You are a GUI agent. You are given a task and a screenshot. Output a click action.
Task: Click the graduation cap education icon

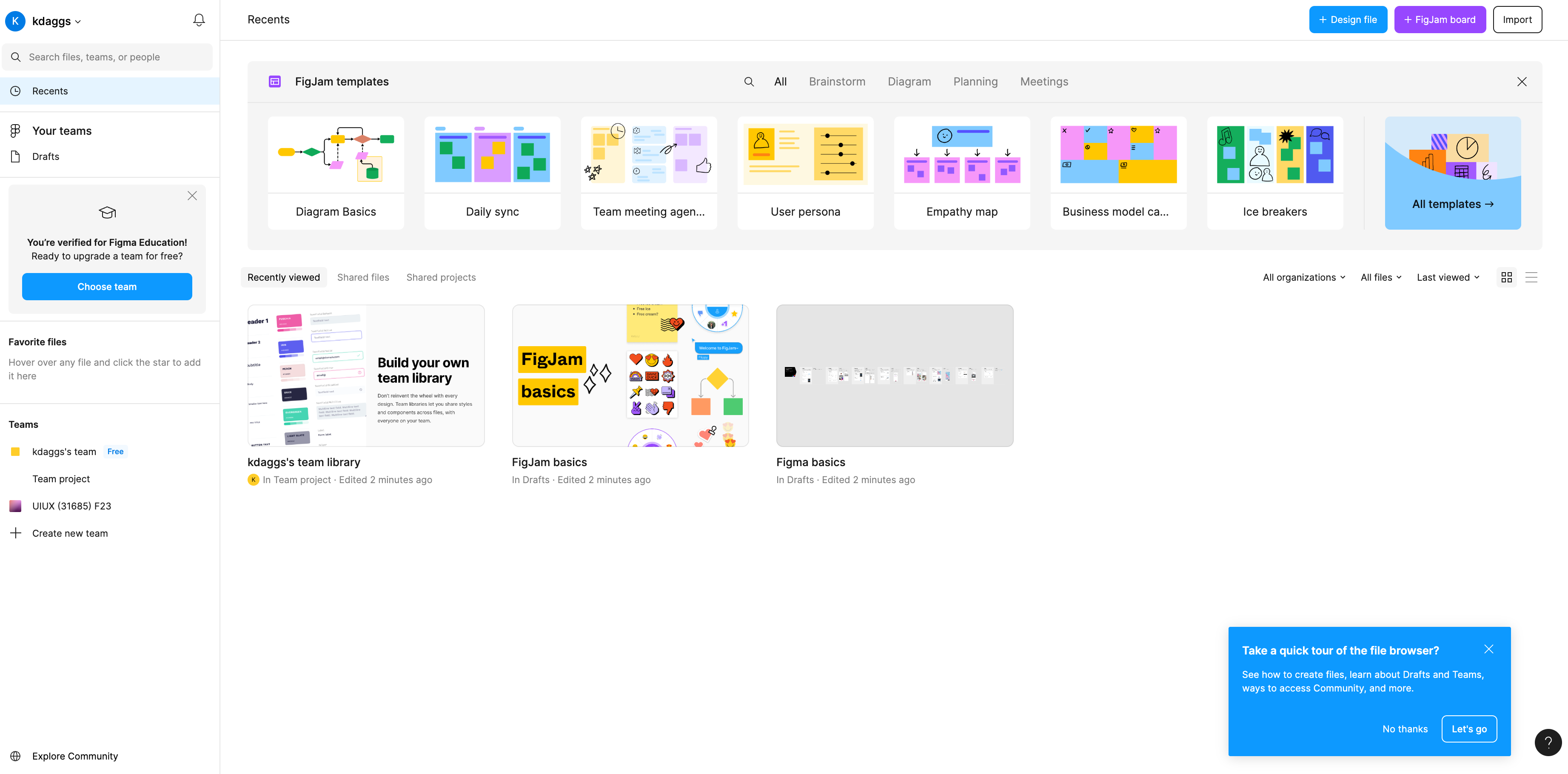pos(107,212)
